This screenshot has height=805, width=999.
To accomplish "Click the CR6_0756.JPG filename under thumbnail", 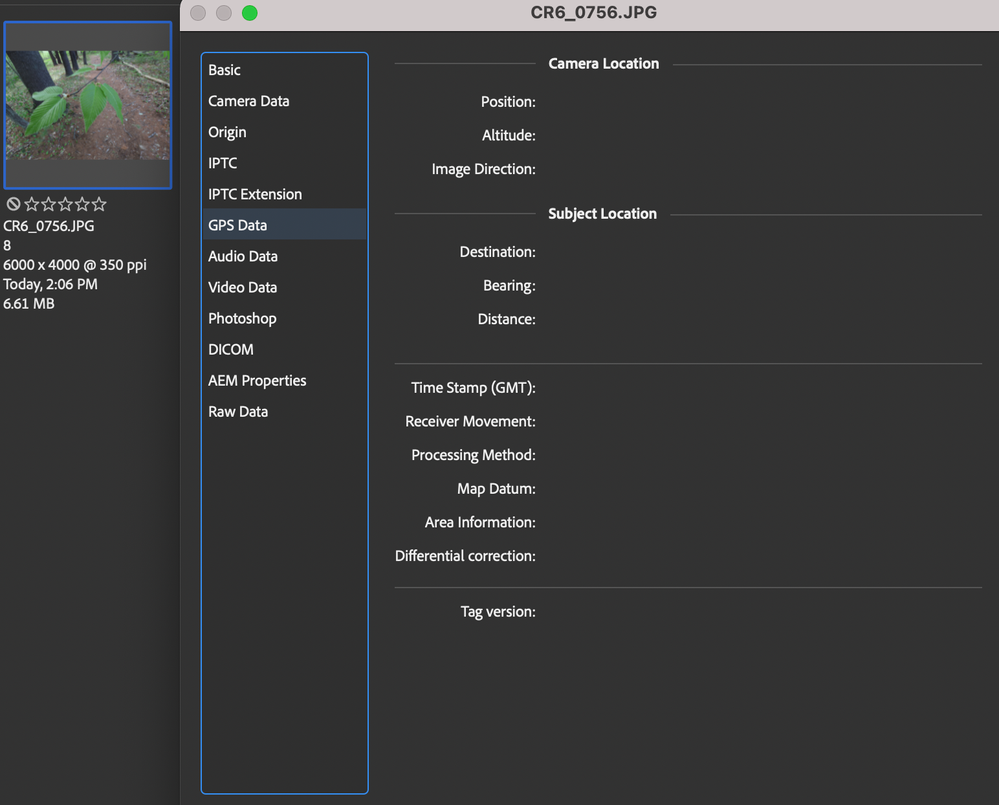I will coord(49,226).
